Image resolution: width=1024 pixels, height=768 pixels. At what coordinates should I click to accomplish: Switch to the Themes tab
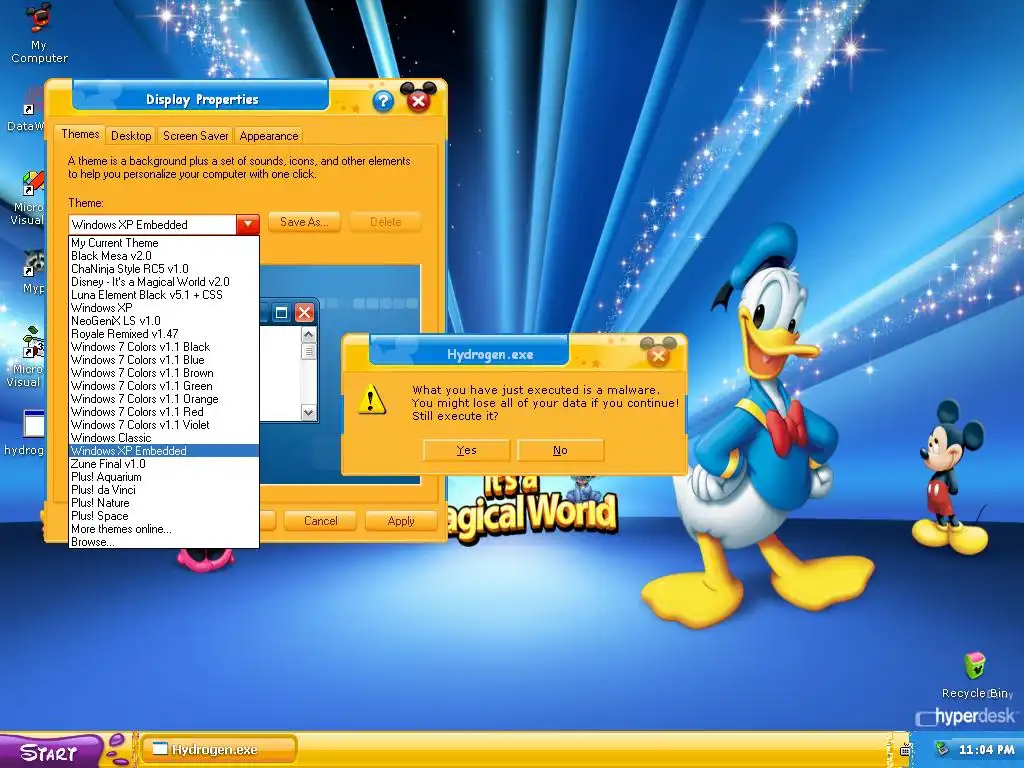pyautogui.click(x=80, y=134)
